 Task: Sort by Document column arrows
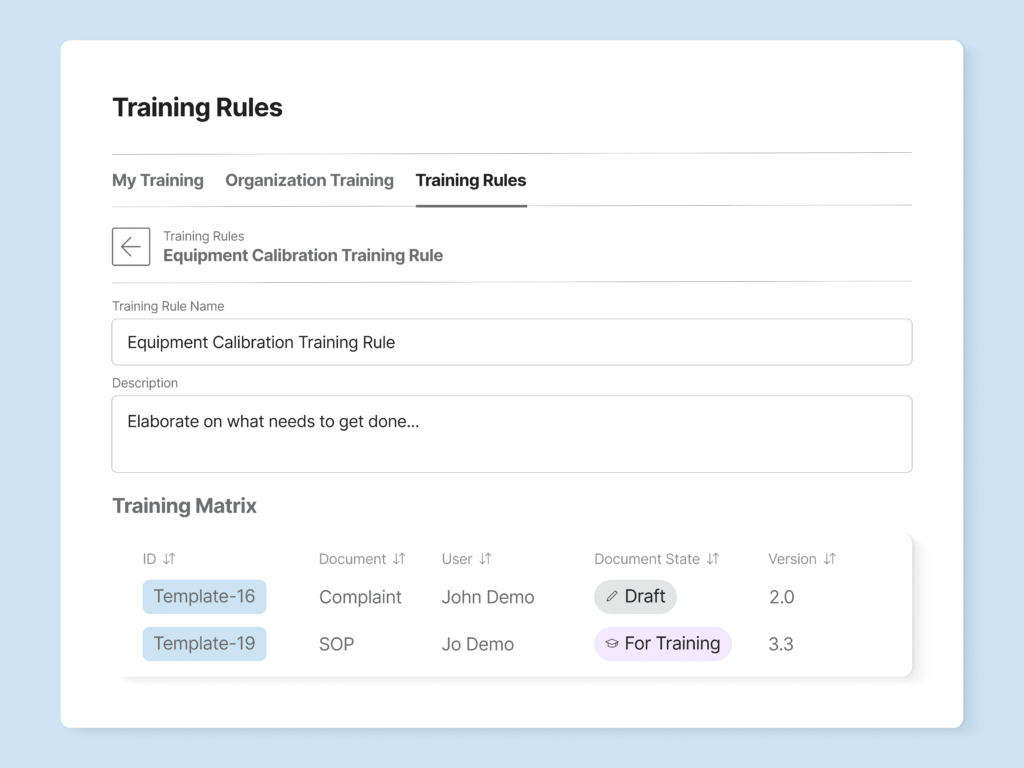click(399, 559)
